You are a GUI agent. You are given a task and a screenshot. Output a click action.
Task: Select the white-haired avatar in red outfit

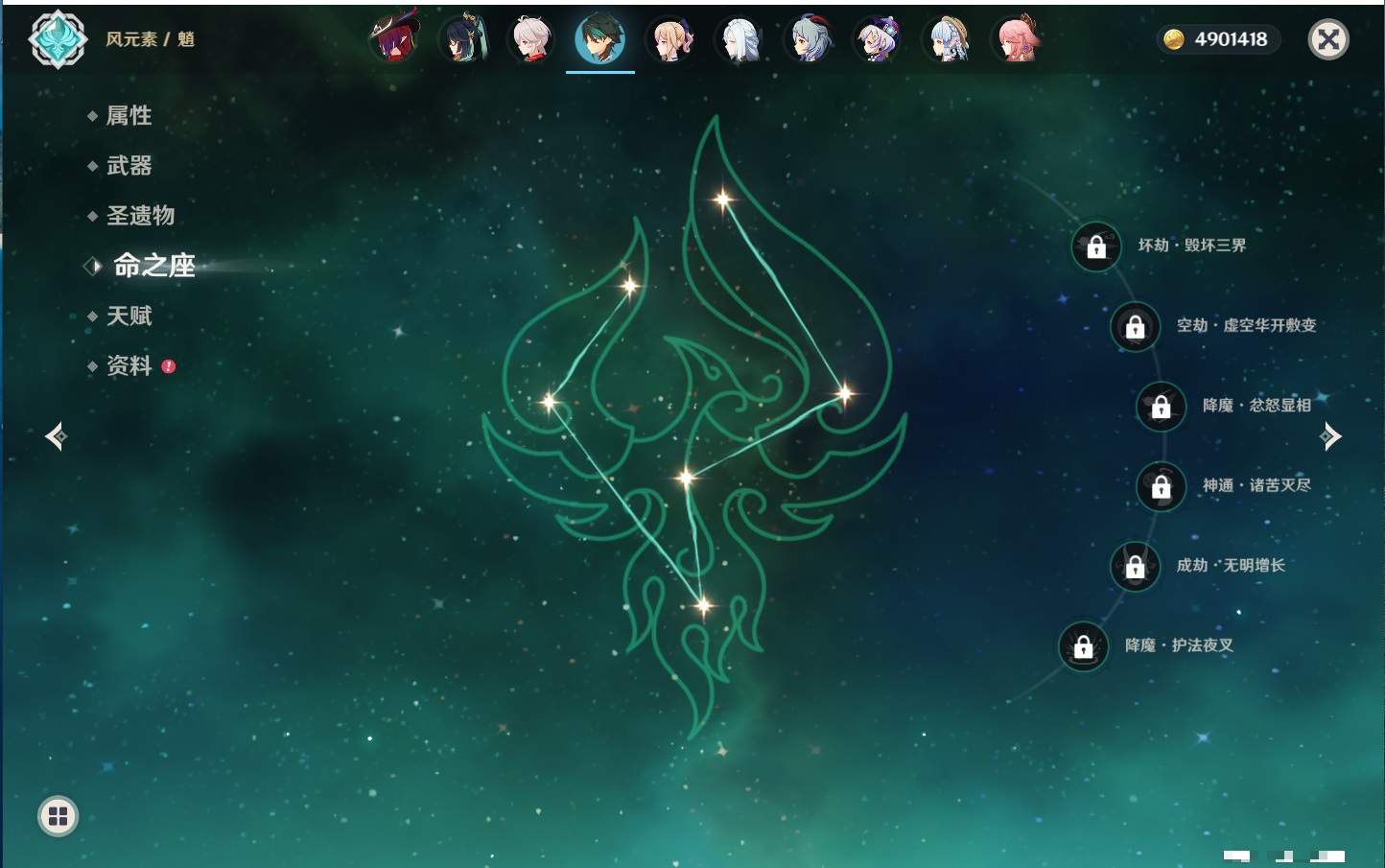pos(531,38)
